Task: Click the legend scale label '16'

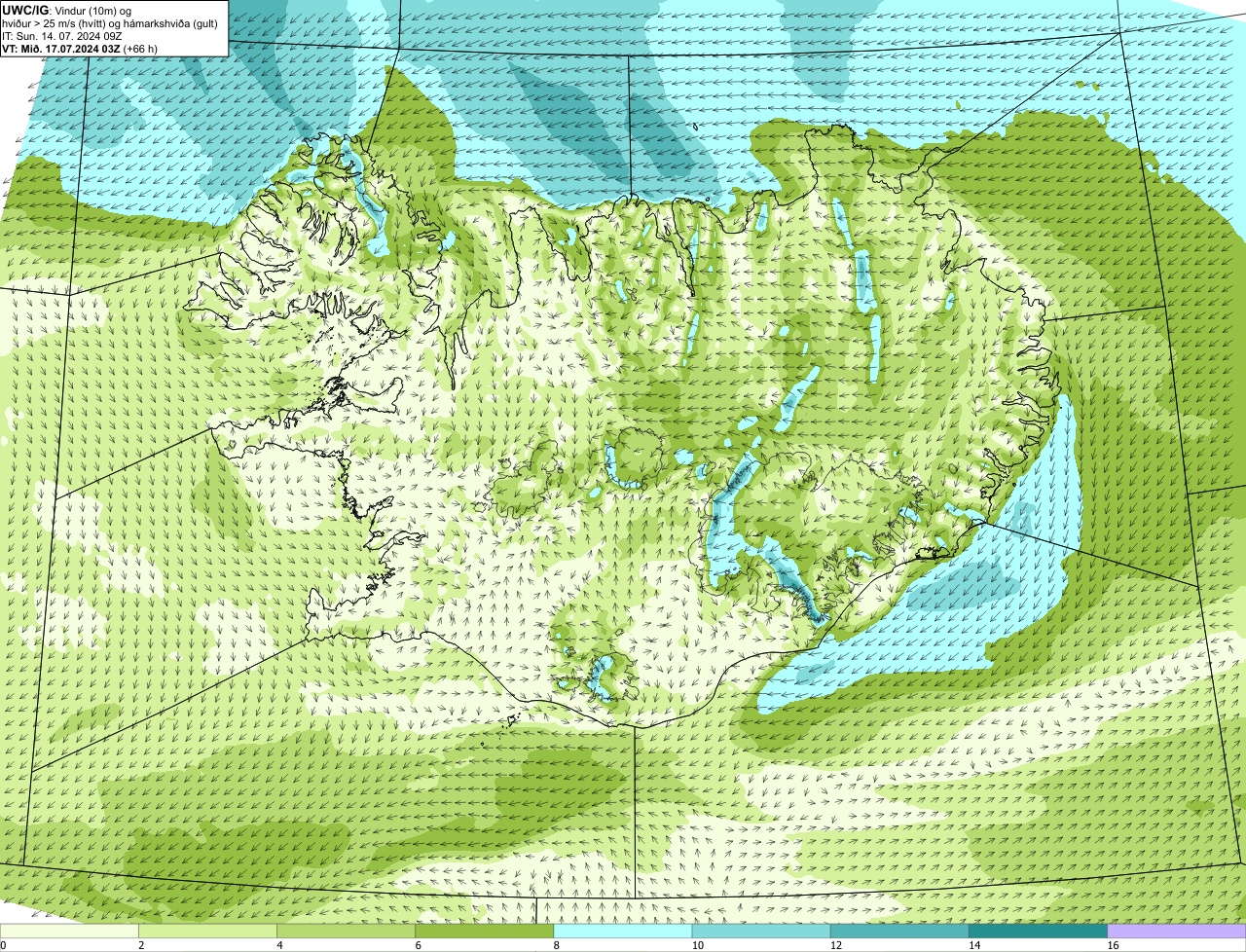Action: click(1112, 945)
